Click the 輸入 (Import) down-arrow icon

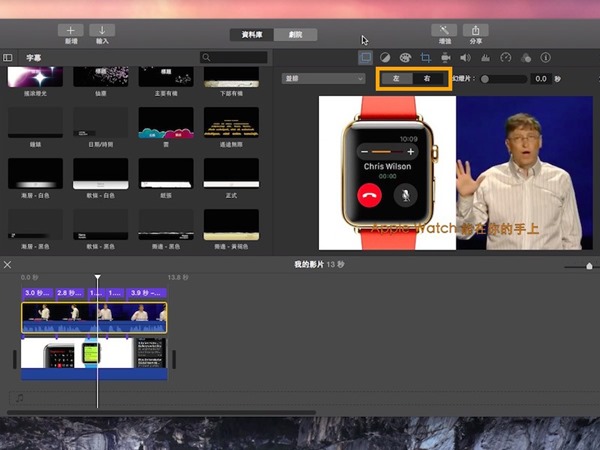pos(102,31)
